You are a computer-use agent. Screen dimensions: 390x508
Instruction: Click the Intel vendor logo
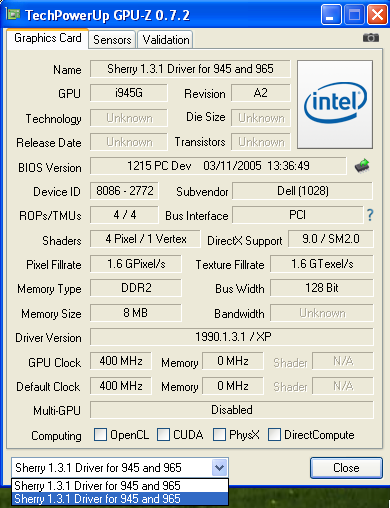[x=335, y=104]
